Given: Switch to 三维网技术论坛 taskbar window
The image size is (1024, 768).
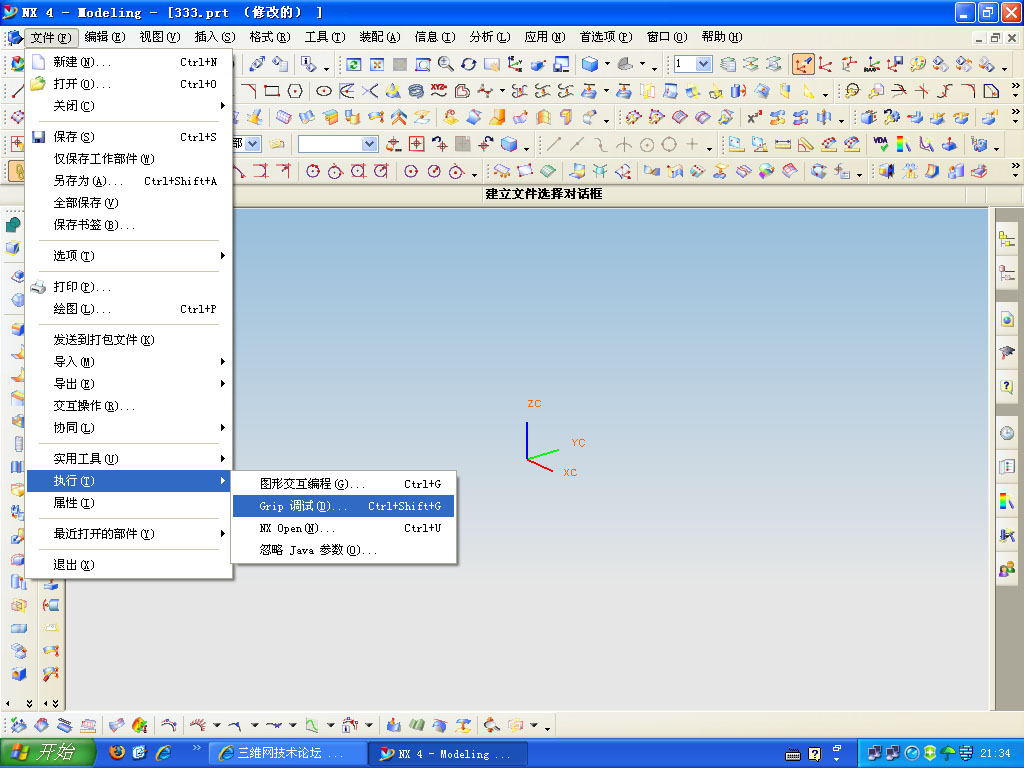Looking at the screenshot, I should (287, 753).
